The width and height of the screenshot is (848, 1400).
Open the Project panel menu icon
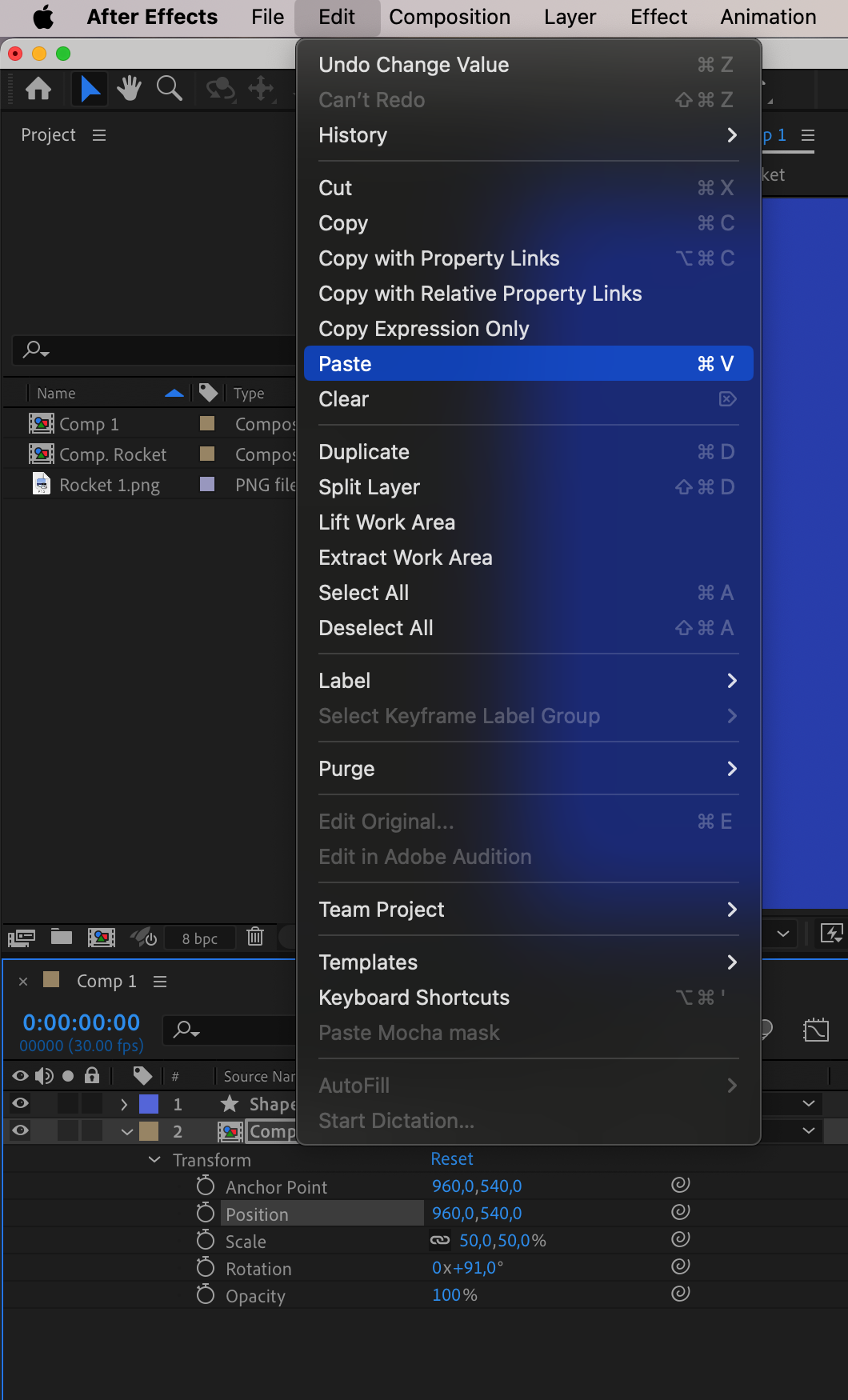pyautogui.click(x=99, y=135)
